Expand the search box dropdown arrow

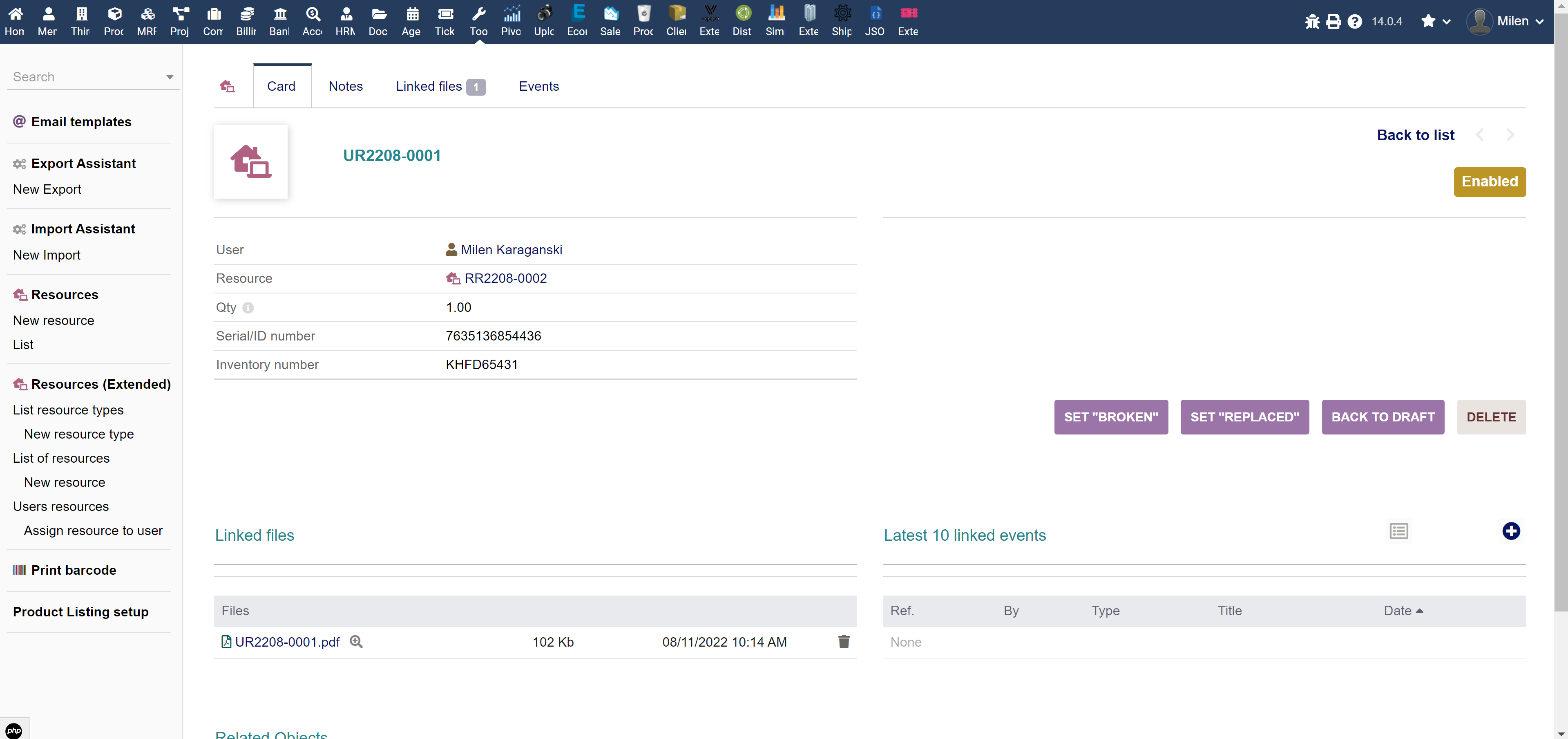coord(170,77)
